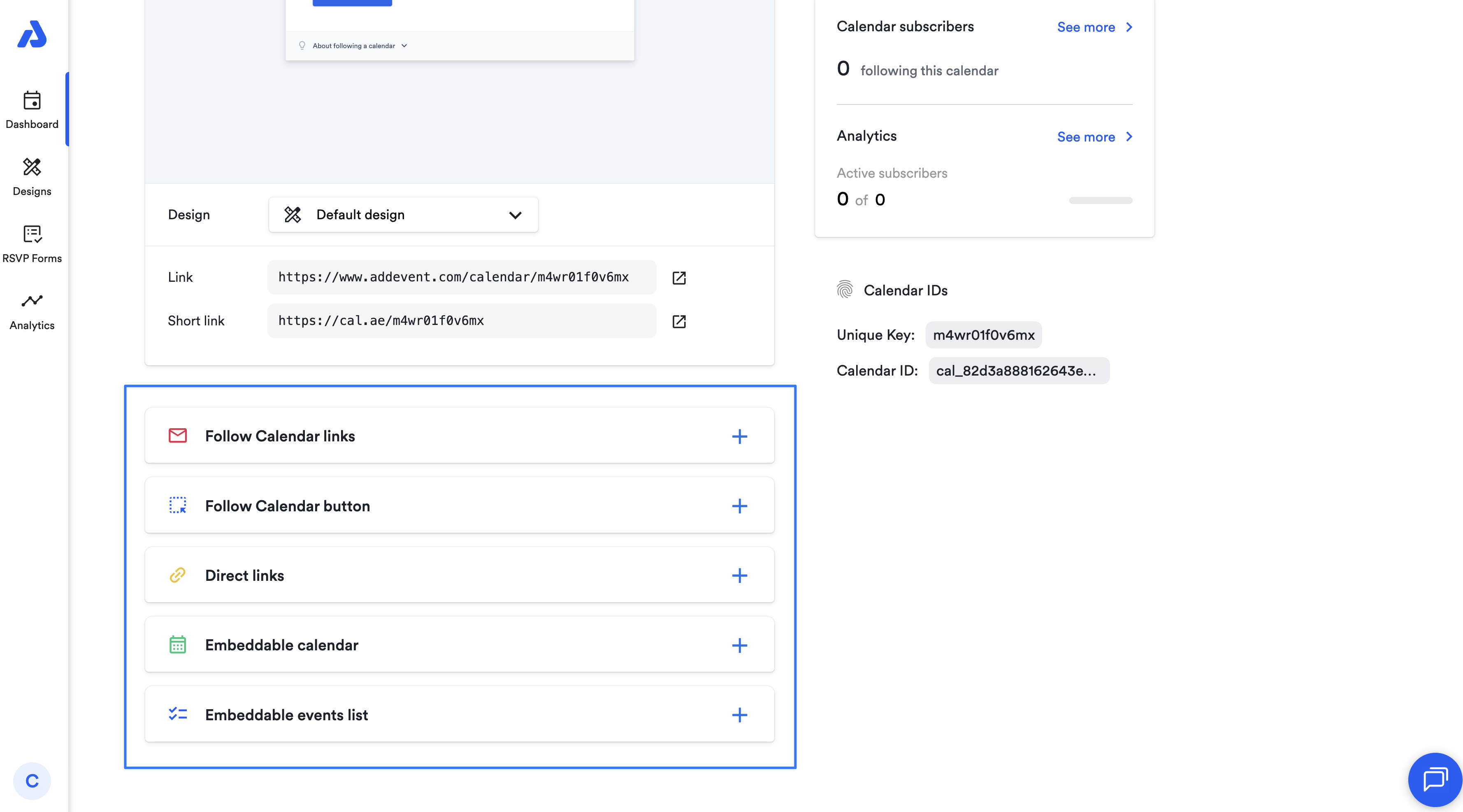The height and width of the screenshot is (812, 1463).
Task: Click the Follow Calendar links envelope icon
Action: (x=178, y=436)
